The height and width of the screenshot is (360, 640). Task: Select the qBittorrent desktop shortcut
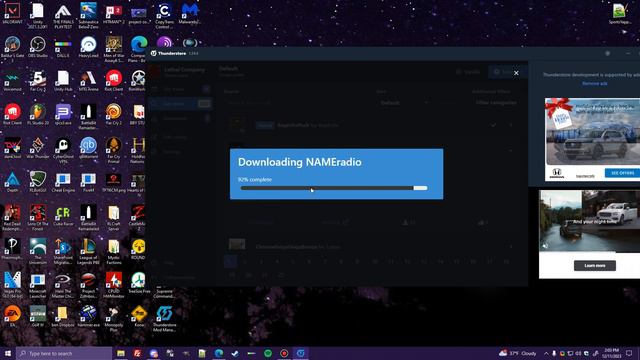point(88,148)
